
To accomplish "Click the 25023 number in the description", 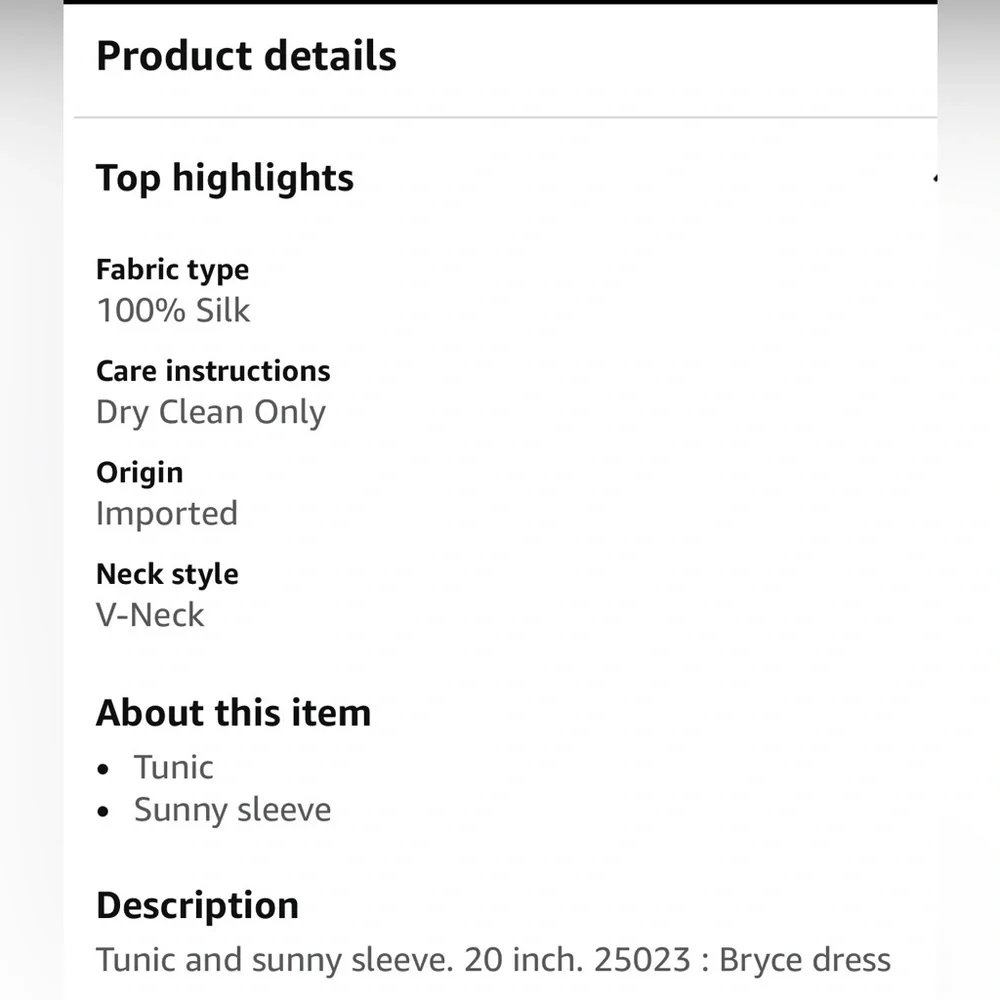I will [642, 960].
